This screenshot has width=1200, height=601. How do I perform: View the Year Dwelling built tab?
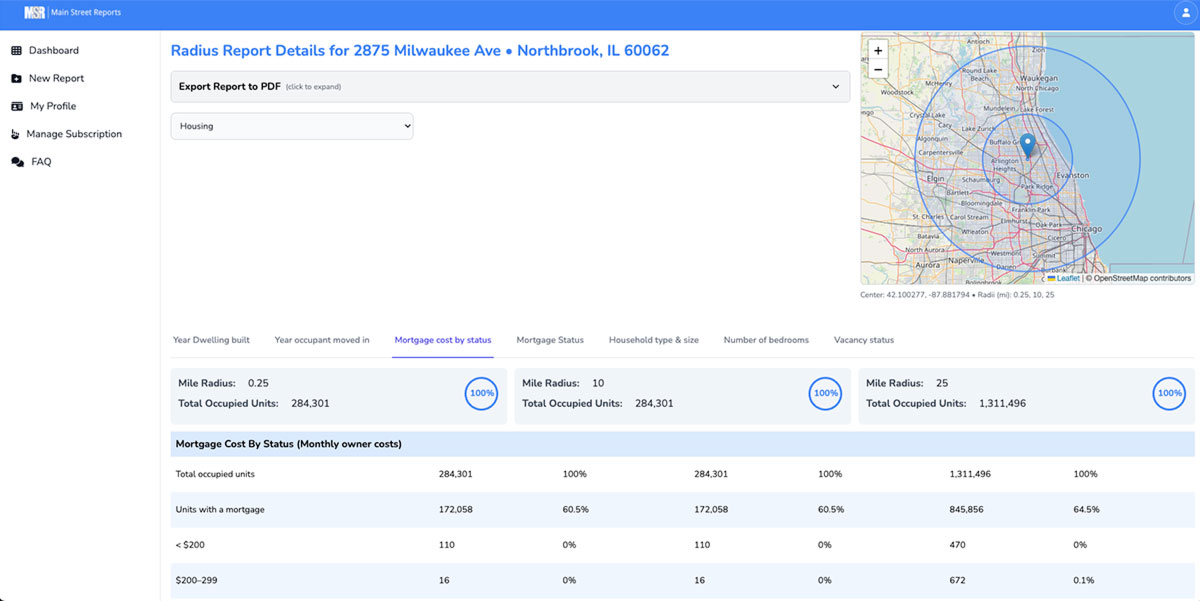pyautogui.click(x=212, y=340)
